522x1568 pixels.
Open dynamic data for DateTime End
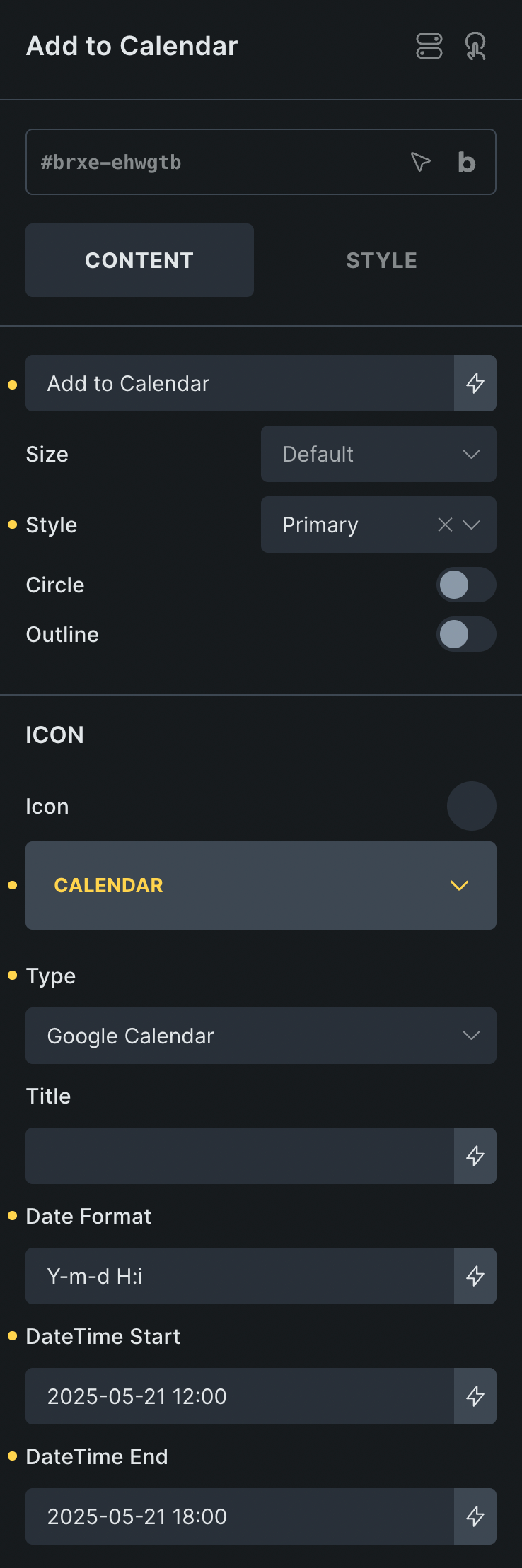click(x=475, y=1516)
